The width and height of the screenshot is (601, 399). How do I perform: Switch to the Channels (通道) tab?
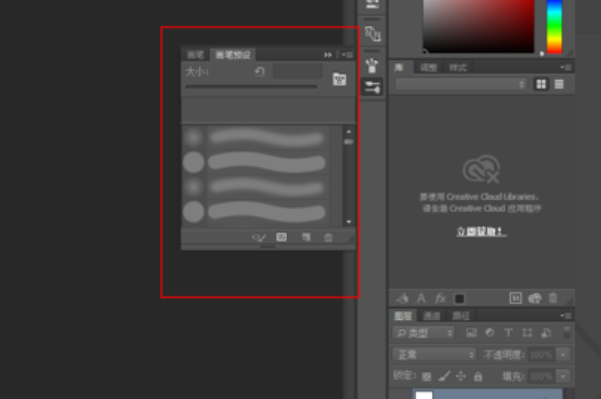point(432,316)
